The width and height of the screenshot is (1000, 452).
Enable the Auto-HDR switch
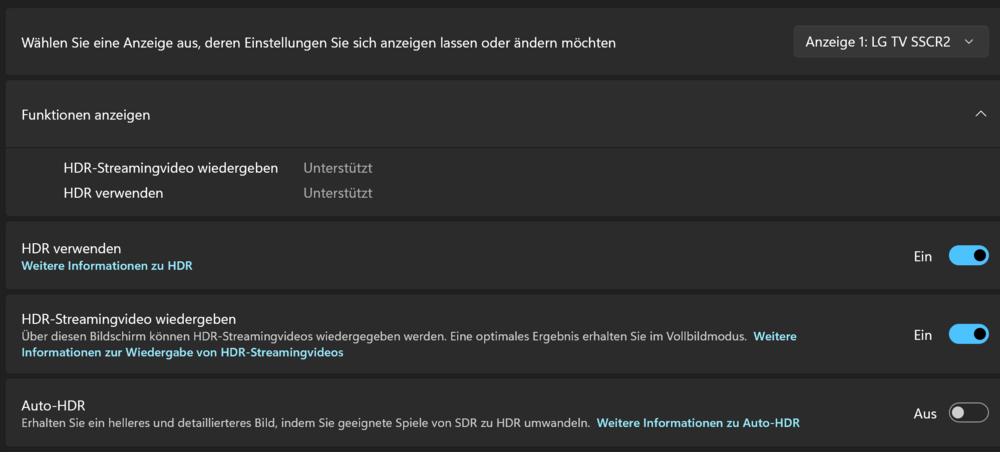tap(968, 413)
